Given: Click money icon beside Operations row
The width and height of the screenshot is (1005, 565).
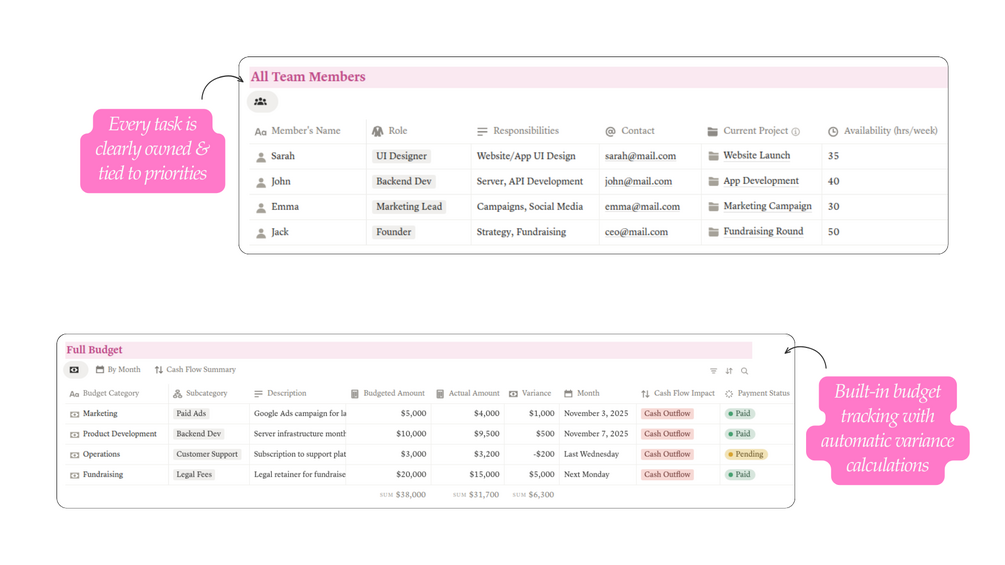Looking at the screenshot, I should tap(74, 455).
